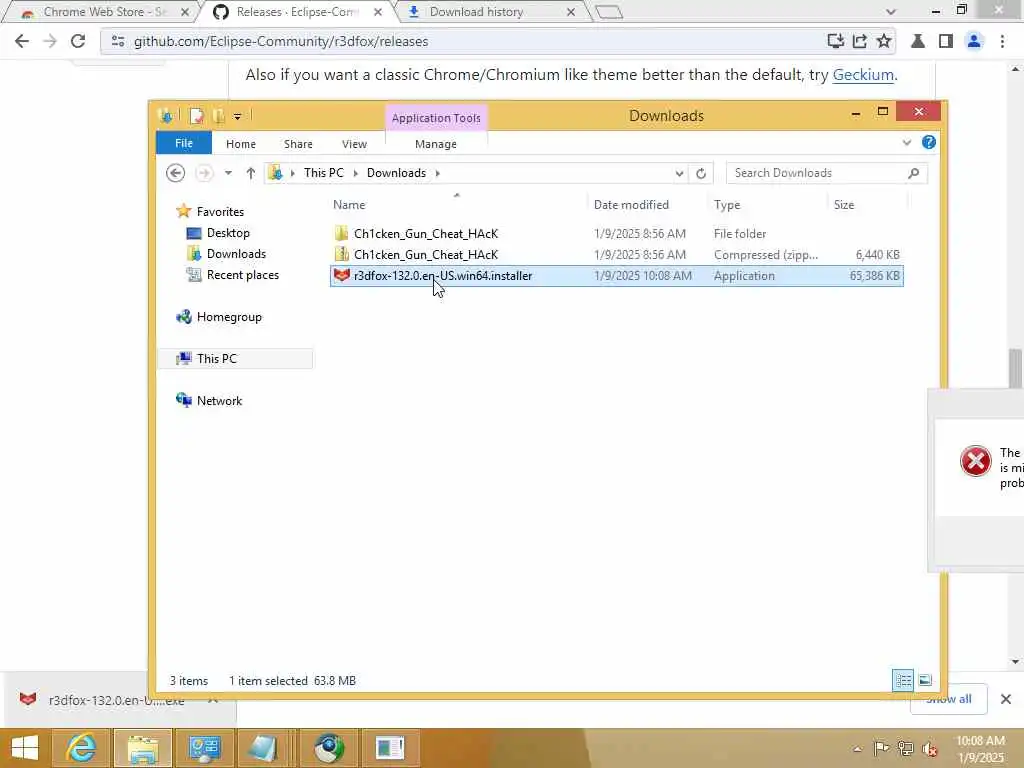Open Customize Quick Access Toolbar dropdown

238,116
